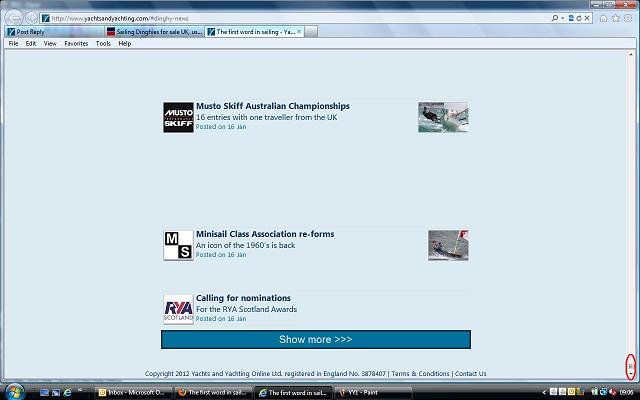Screen dimensions: 640x400
Task: Open the address bar autocomplete dropdown arrow
Action: click(x=562, y=18)
